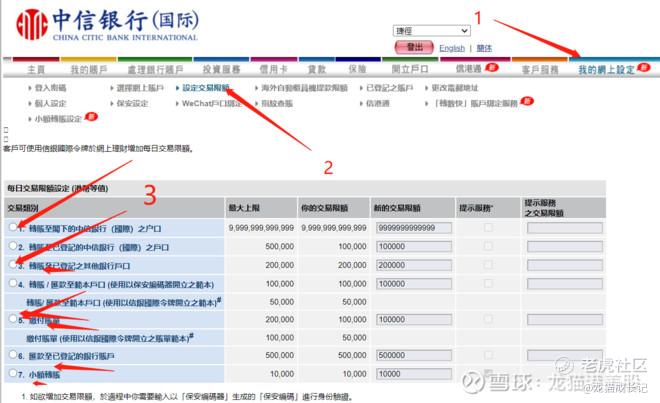Click the 每日交易限額設定 section title
This screenshot has width=660, height=403.
coord(58,189)
